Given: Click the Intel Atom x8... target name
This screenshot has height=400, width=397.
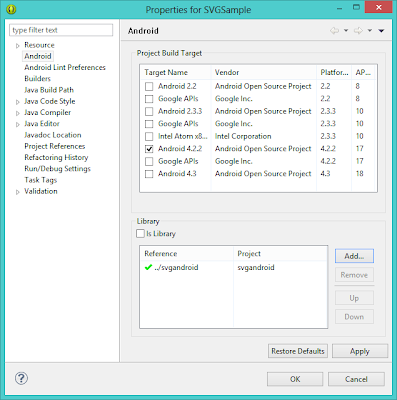Looking at the screenshot, I should 183,136.
